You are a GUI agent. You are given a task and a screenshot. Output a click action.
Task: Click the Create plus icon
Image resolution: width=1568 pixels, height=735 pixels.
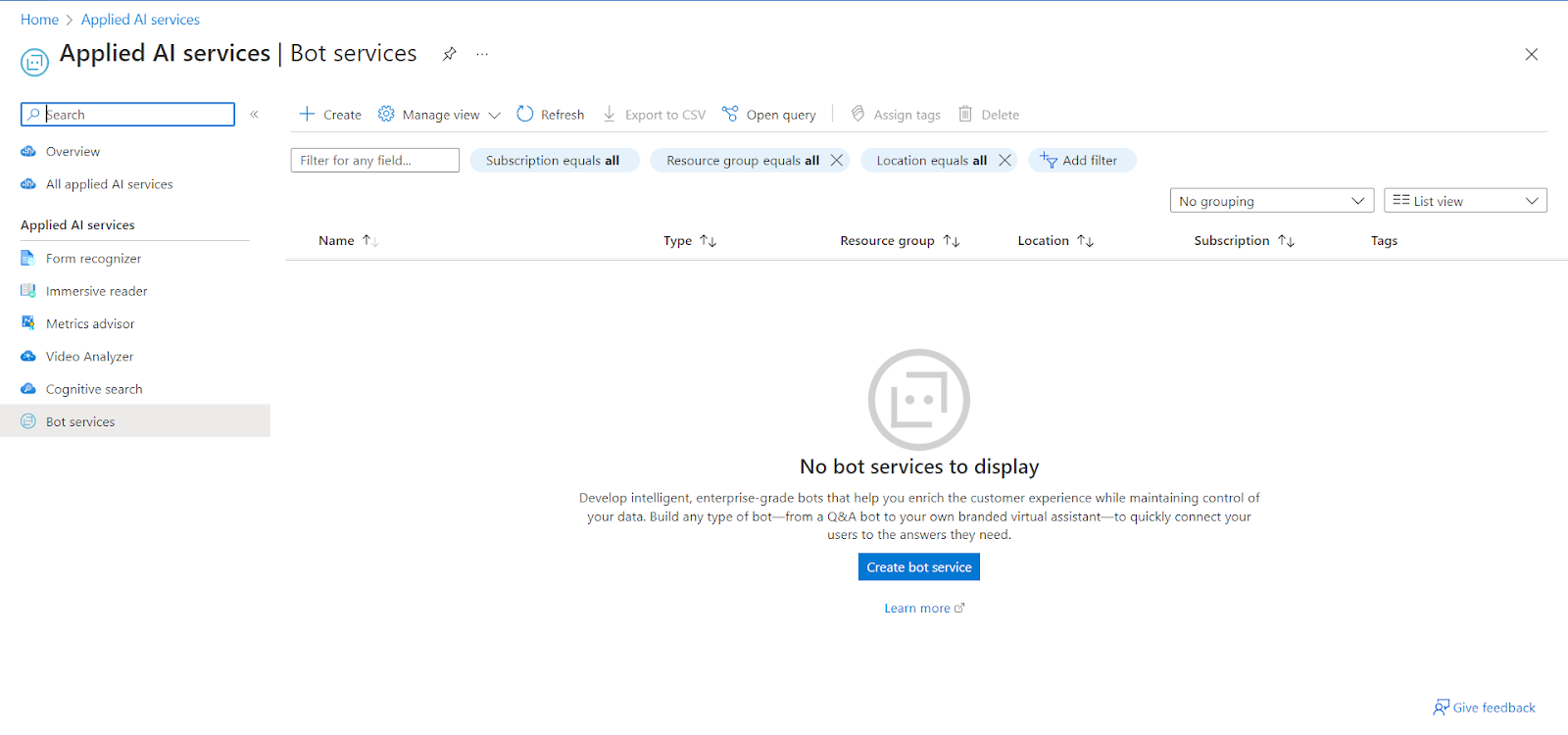tap(307, 114)
